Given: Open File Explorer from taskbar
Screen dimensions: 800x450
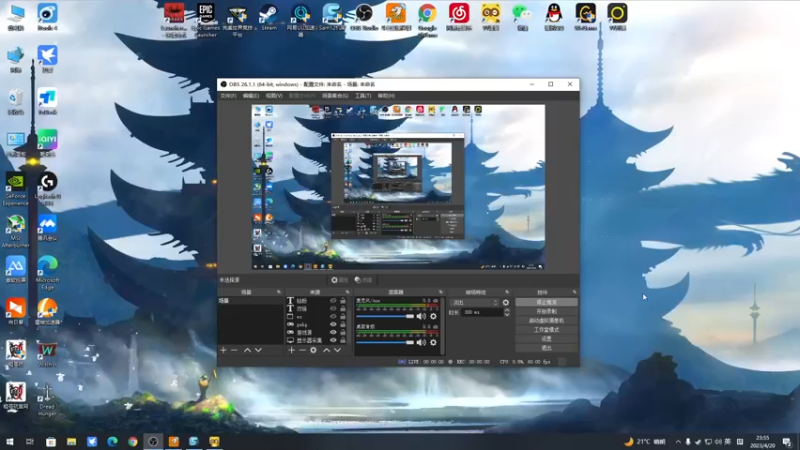Looking at the screenshot, I should (x=71, y=442).
